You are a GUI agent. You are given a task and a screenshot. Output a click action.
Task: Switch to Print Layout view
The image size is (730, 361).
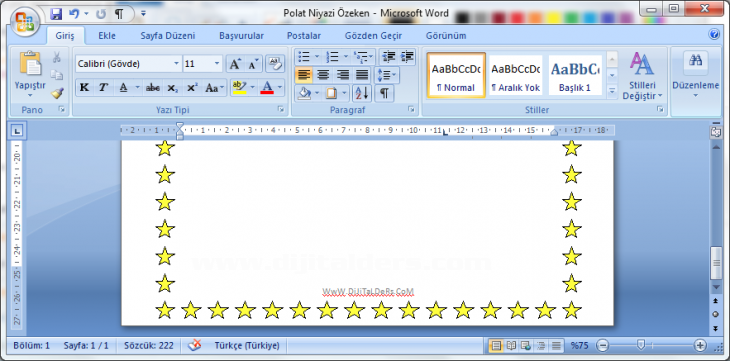pyautogui.click(x=496, y=346)
